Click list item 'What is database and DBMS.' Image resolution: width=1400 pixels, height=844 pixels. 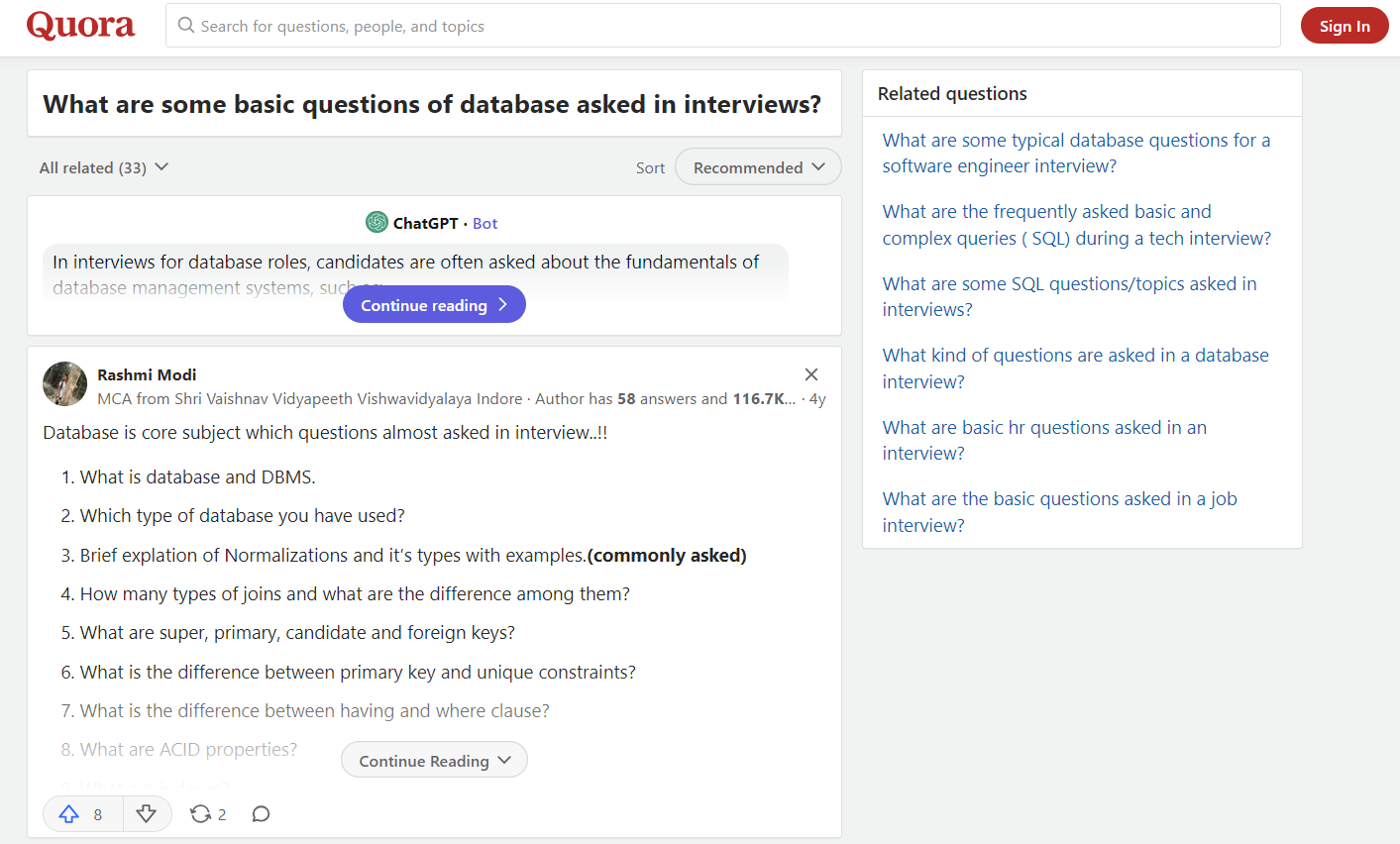click(x=197, y=477)
